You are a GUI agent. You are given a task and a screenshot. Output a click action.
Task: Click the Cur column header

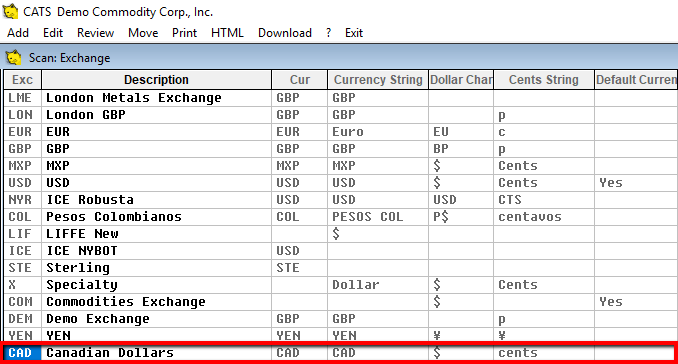click(300, 80)
